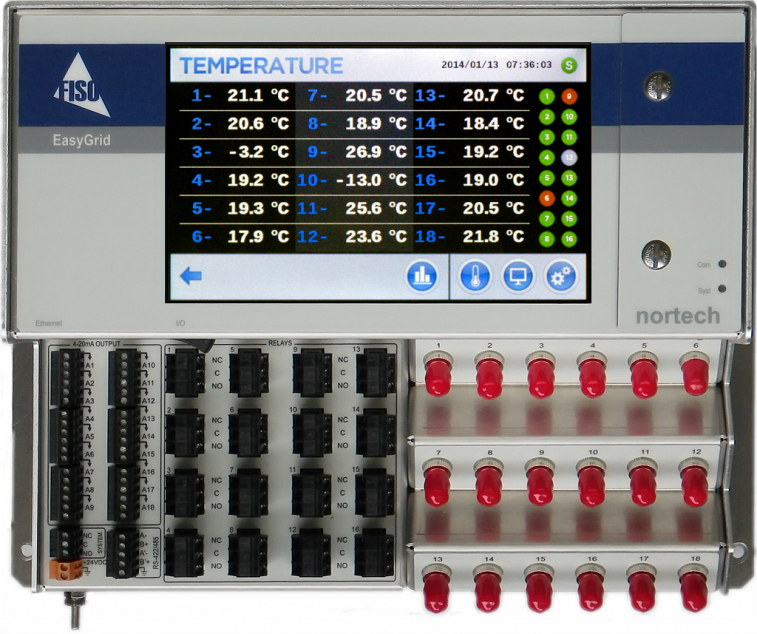The image size is (757, 634).
Task: Tap the time 07:36:03
Action: (x=529, y=65)
